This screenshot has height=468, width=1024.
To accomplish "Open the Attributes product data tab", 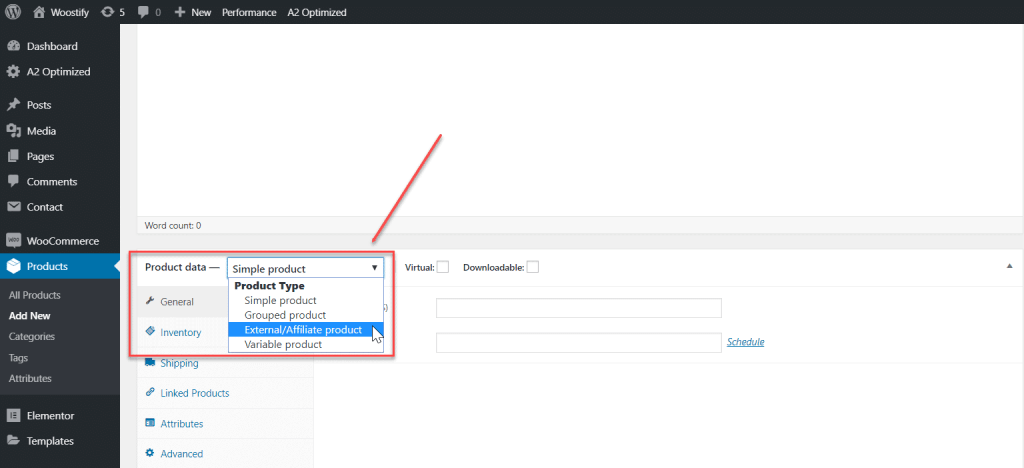I will click(x=181, y=424).
